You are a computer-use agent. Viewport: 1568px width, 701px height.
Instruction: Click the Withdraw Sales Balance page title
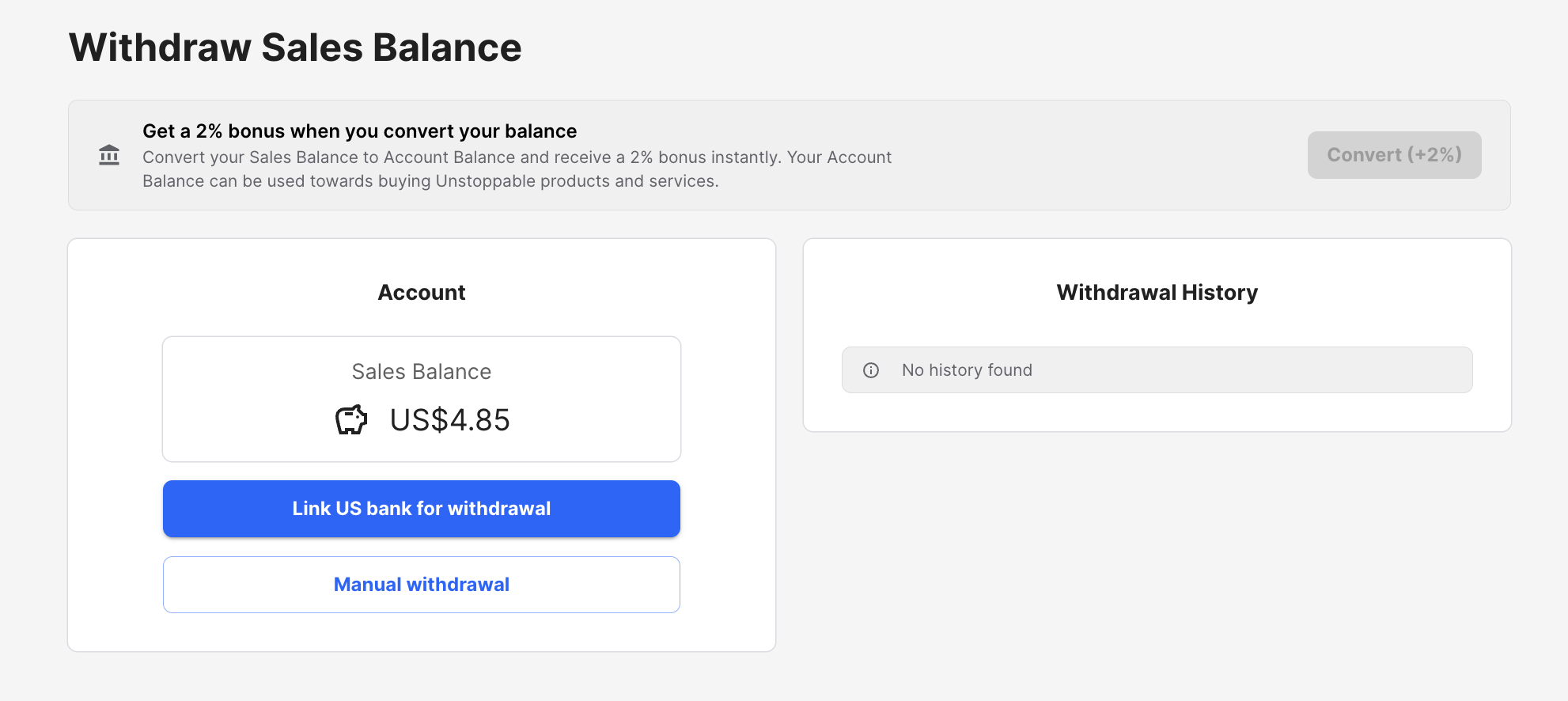[295, 47]
